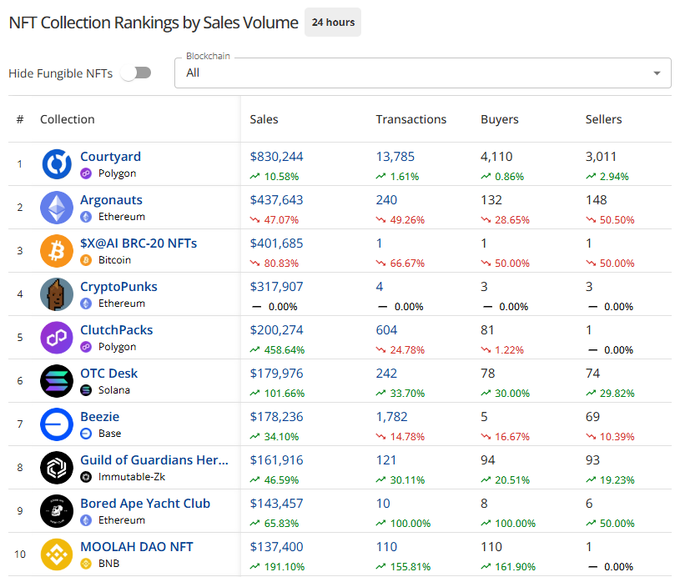
Task: Click small Ethereum chain icon under CryptoPunks
Action: [86, 304]
